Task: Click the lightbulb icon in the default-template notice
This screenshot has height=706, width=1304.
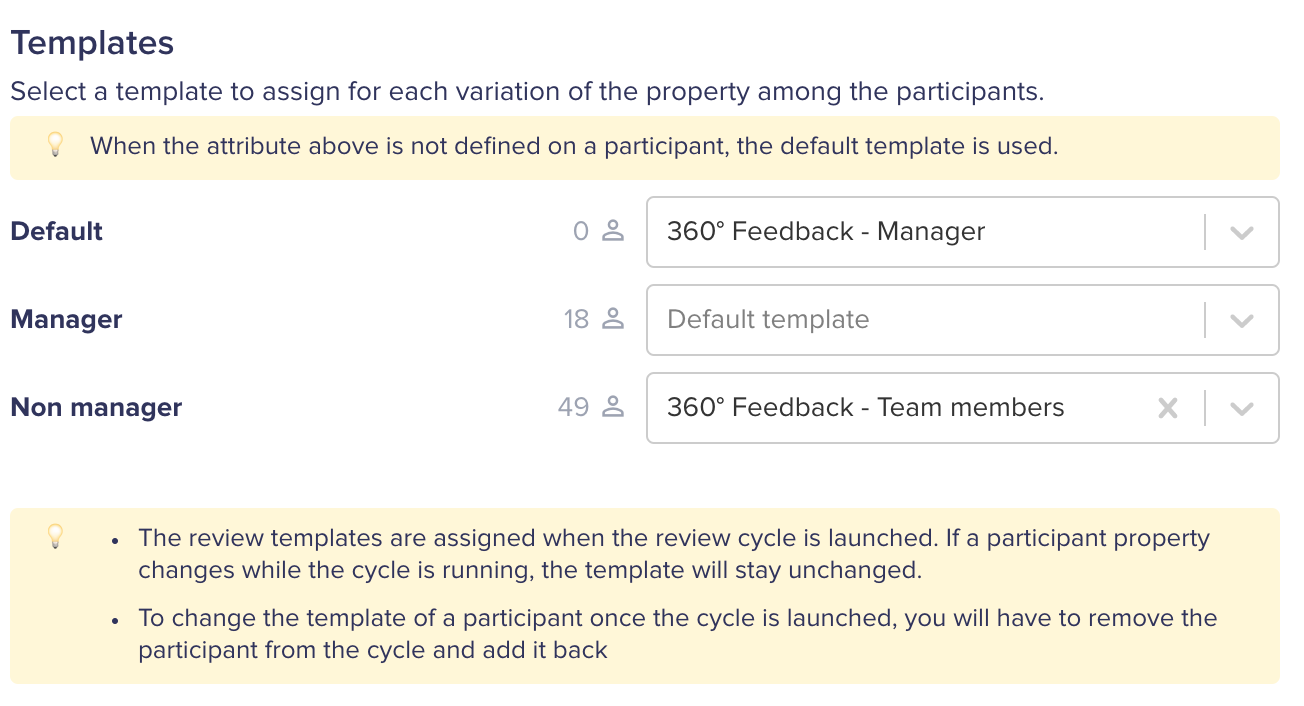Action: (x=56, y=146)
